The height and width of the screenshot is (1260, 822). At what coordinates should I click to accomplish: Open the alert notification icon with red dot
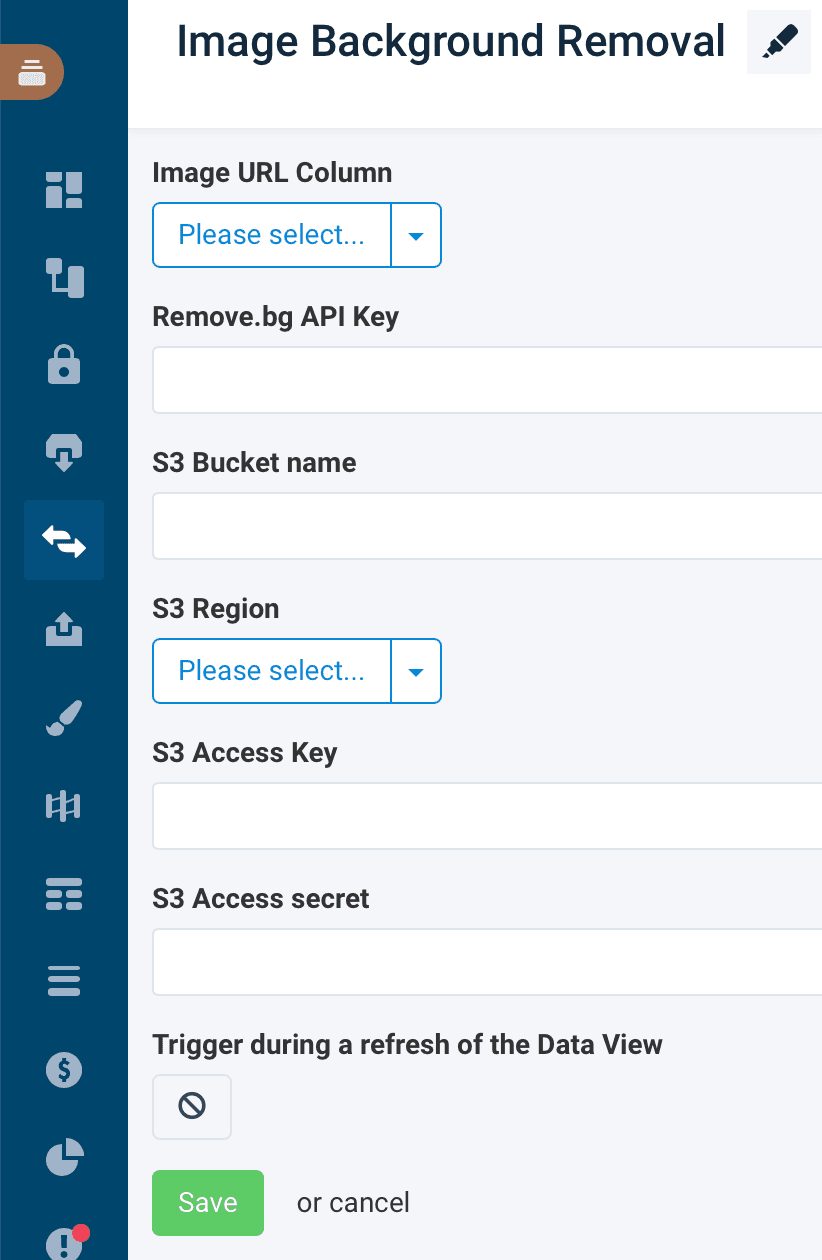(x=64, y=1243)
